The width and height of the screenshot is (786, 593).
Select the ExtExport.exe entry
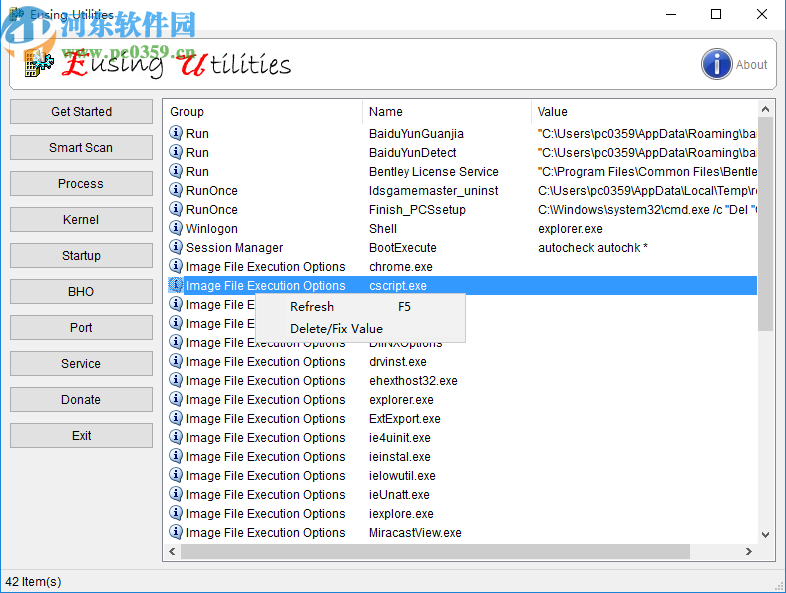coord(405,419)
